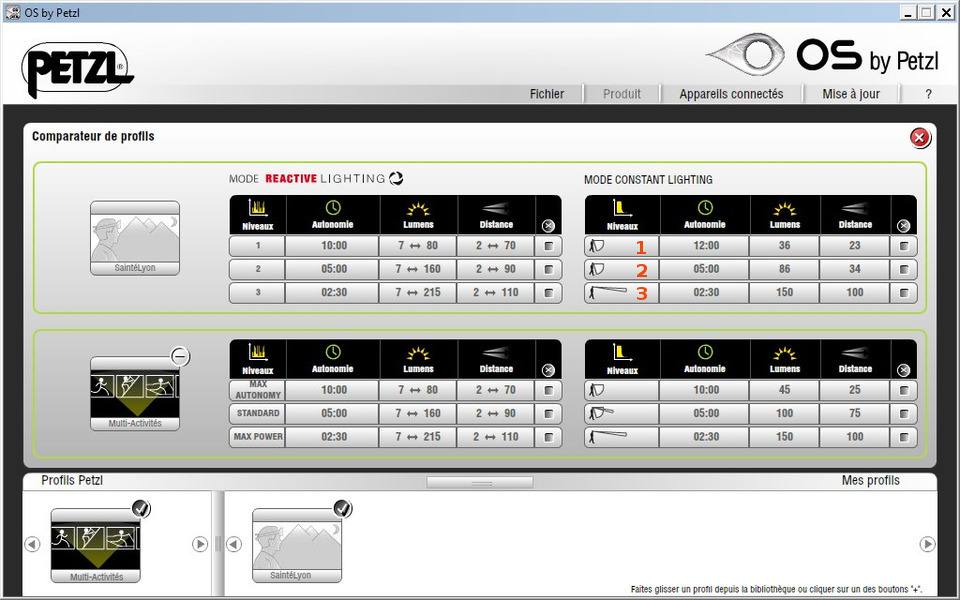Check SaintéLyon constant 150 lumens row checkbox

[904, 293]
